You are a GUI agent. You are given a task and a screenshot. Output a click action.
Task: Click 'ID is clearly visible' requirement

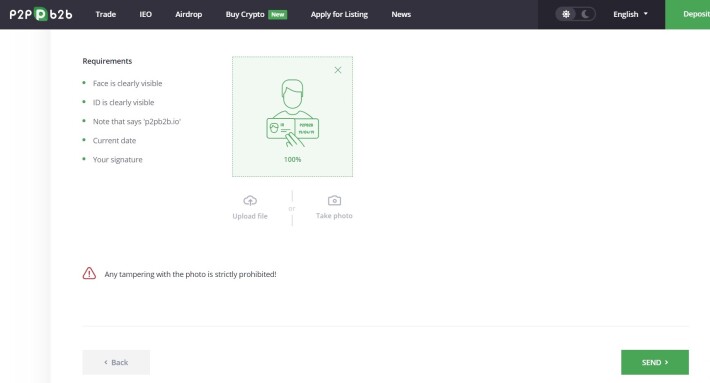click(x=123, y=102)
